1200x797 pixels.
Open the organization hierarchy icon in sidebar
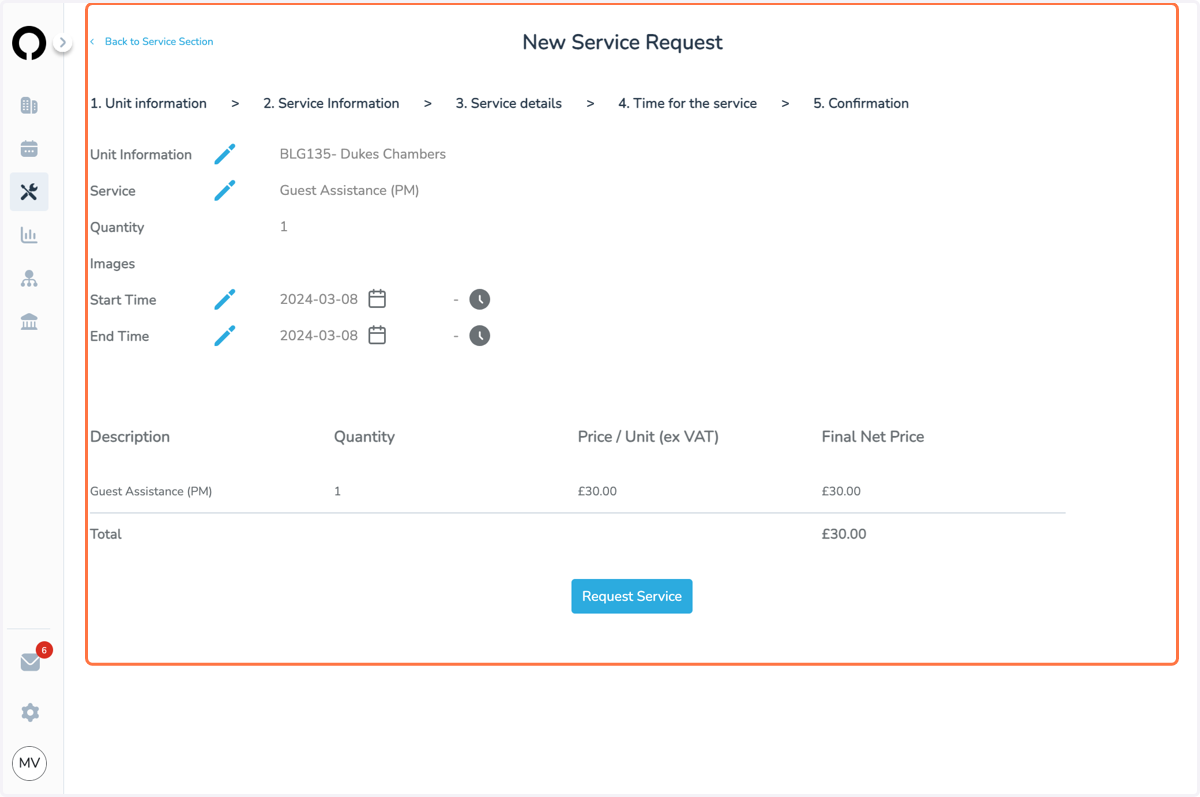[x=29, y=279]
